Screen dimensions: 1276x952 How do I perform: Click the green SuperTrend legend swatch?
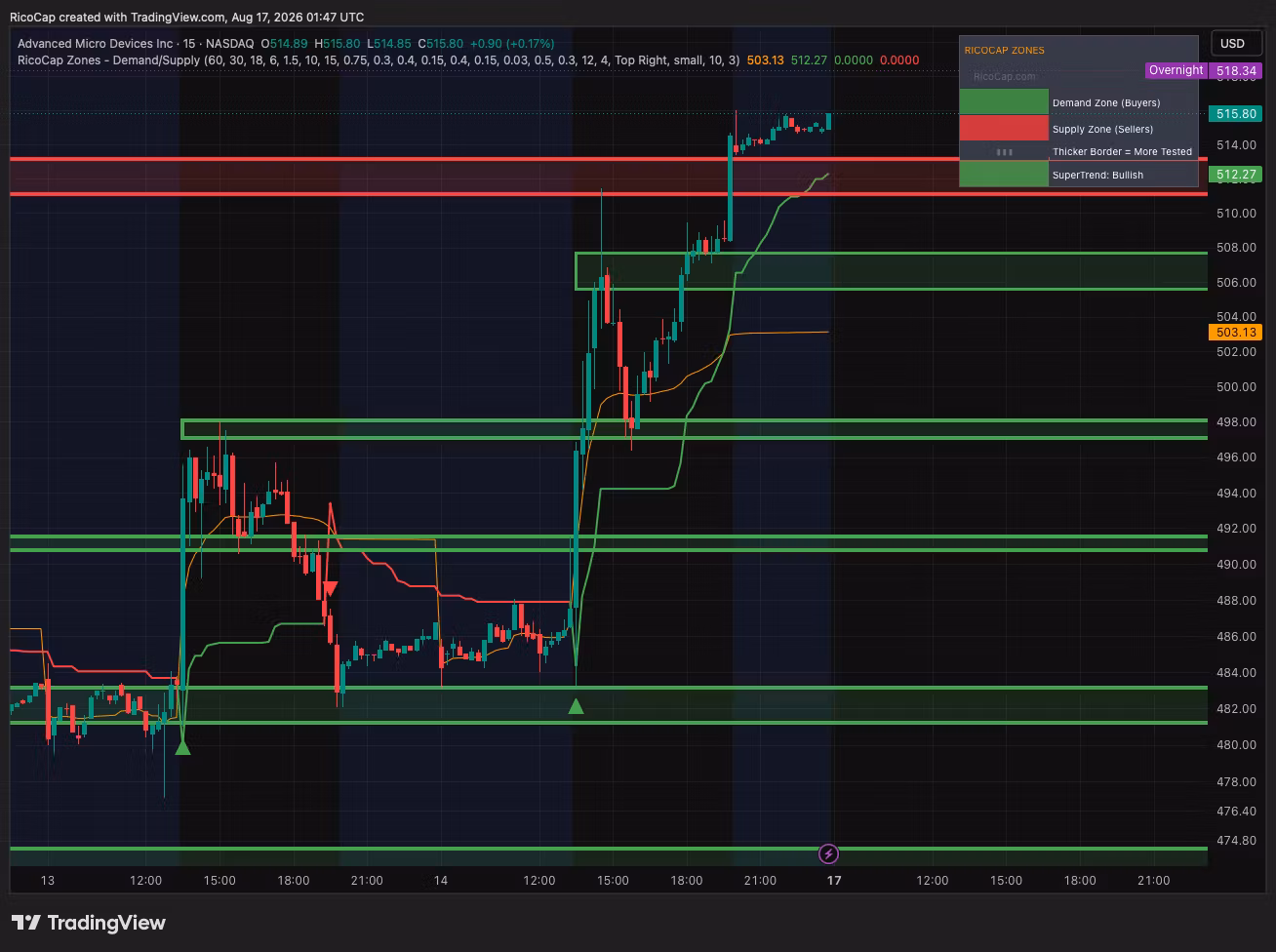(x=1003, y=175)
